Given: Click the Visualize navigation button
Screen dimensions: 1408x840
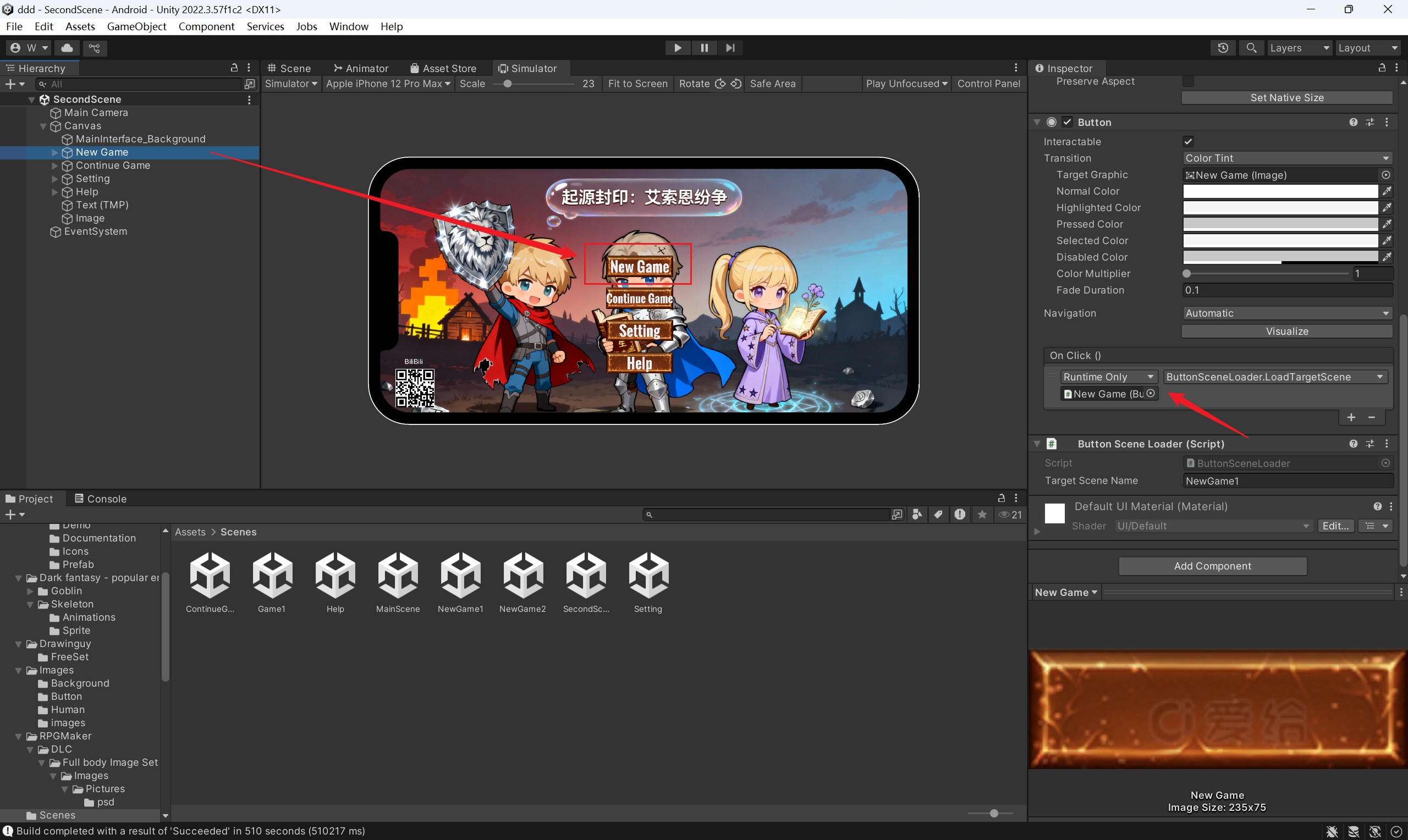Looking at the screenshot, I should point(1287,331).
